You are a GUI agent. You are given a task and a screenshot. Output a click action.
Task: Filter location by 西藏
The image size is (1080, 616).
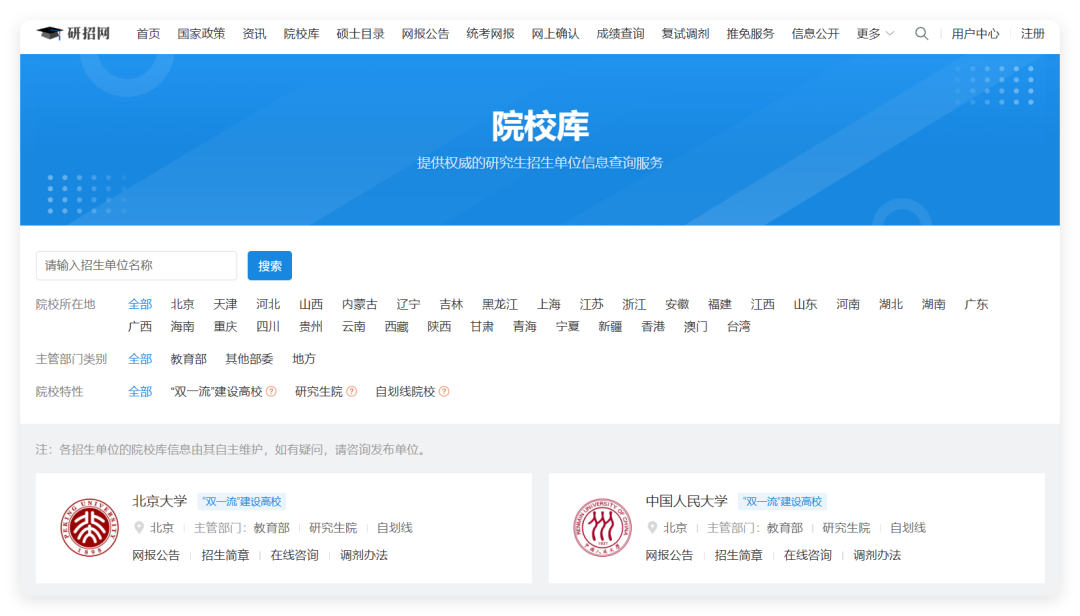coord(396,326)
